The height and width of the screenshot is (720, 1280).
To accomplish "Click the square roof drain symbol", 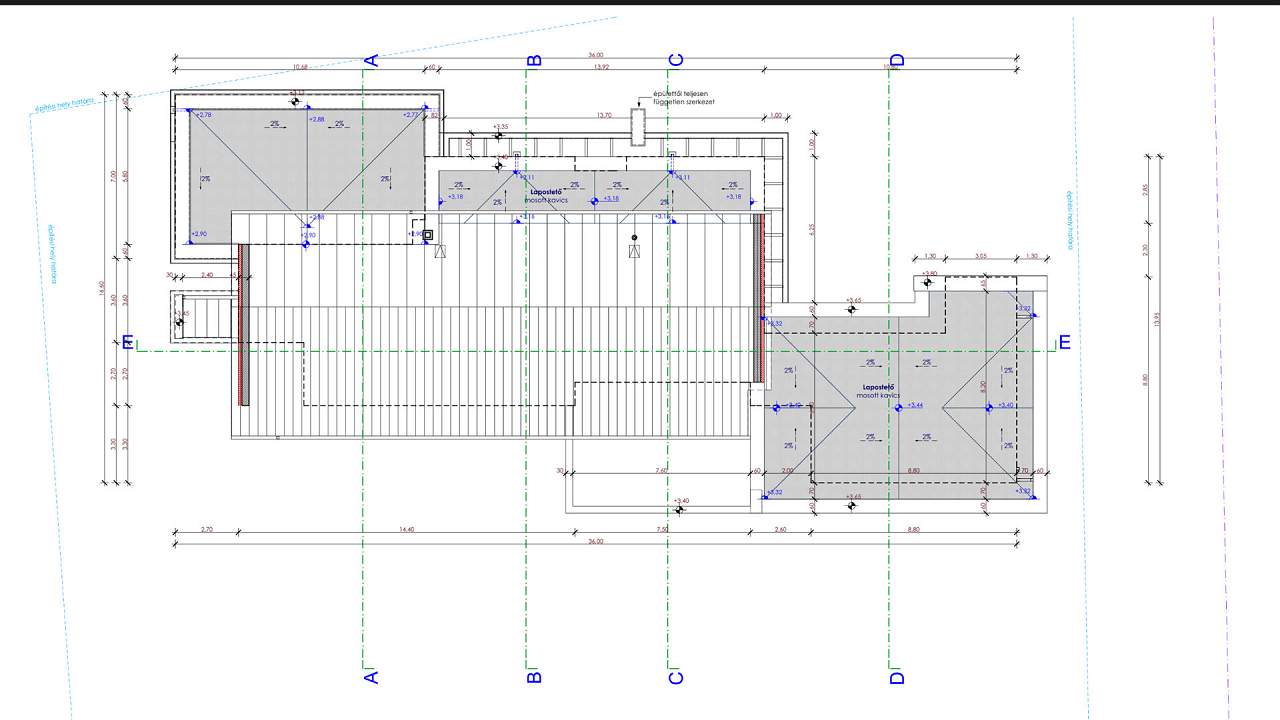I will [x=428, y=235].
